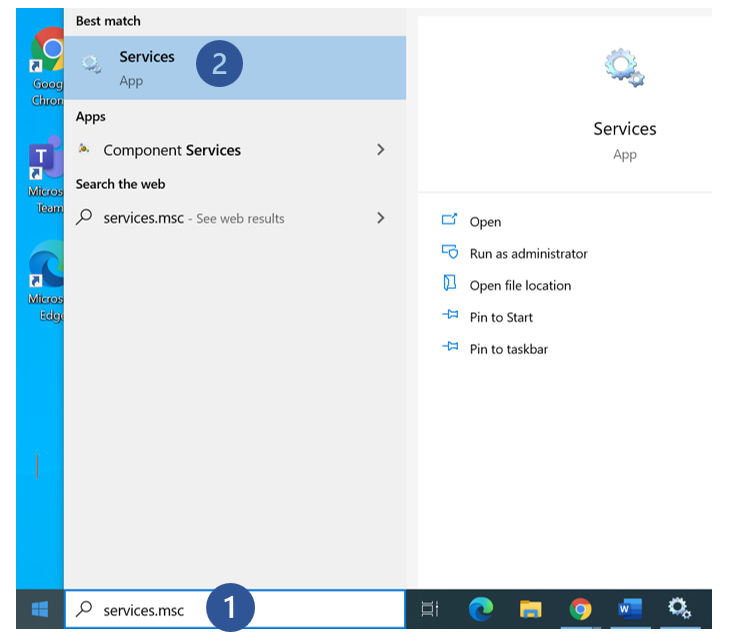This screenshot has height=643, width=730.
Task: Pin Services to Start
Action: pyautogui.click(x=501, y=318)
